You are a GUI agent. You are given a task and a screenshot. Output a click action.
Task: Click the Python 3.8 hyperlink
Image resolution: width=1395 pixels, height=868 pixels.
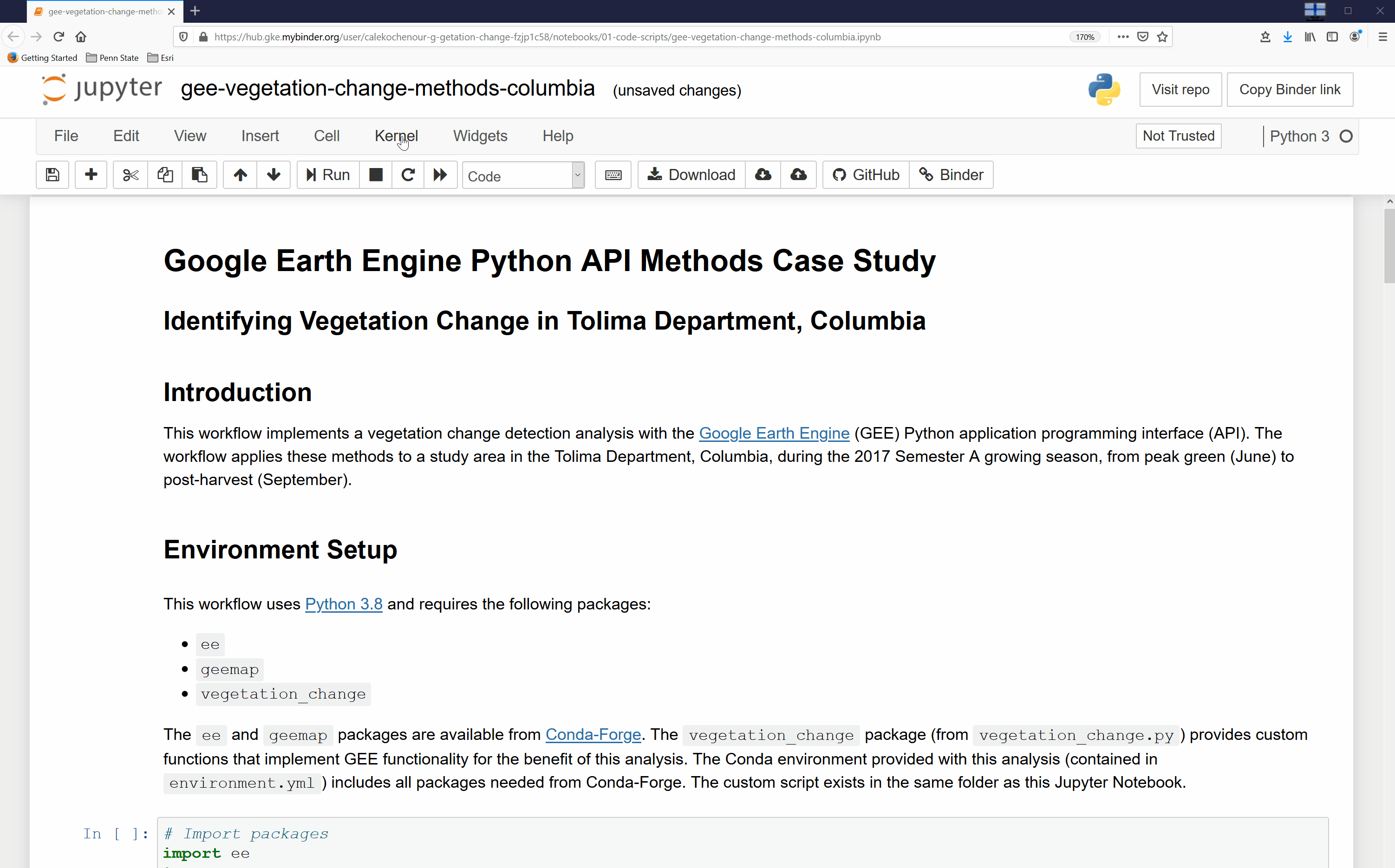pyautogui.click(x=343, y=604)
